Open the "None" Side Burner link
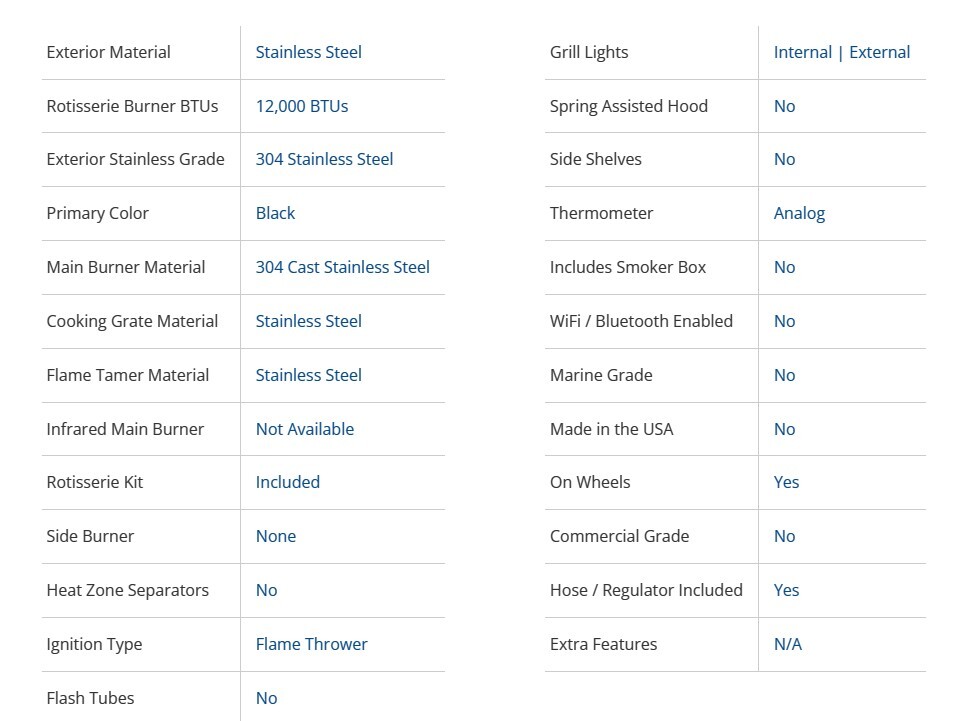 [x=275, y=536]
